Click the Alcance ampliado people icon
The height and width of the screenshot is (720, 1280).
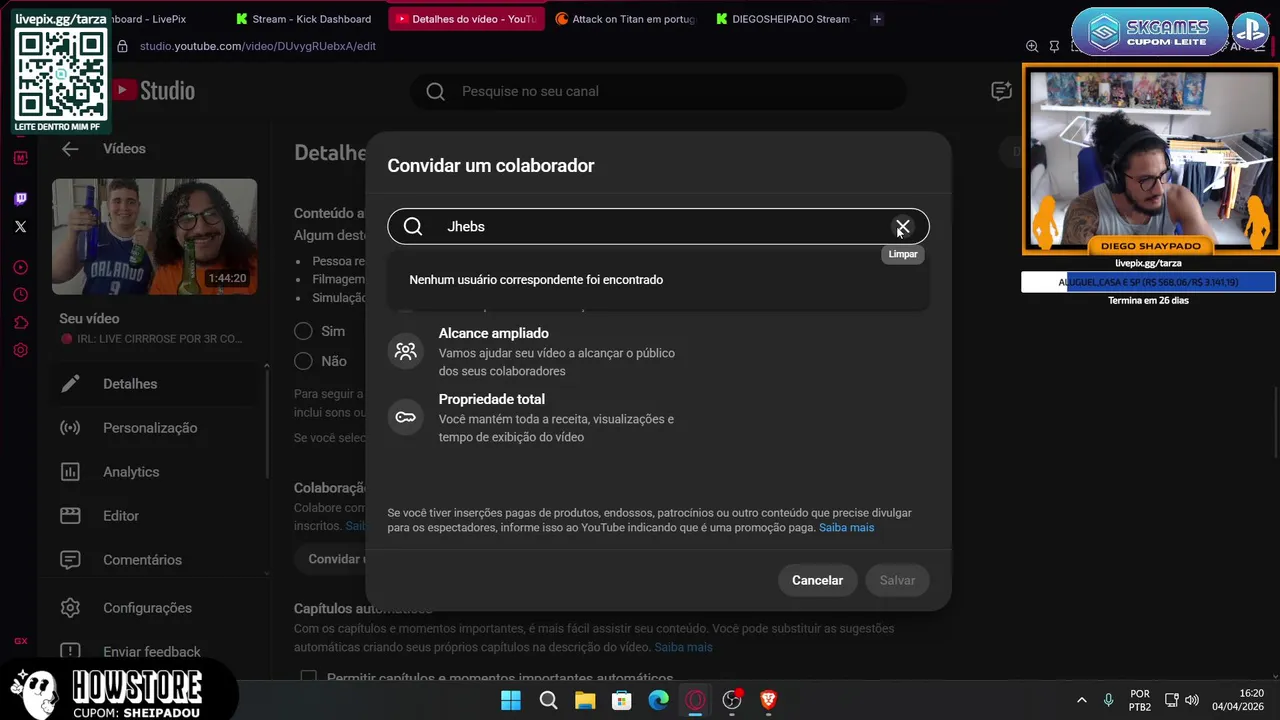pos(405,351)
